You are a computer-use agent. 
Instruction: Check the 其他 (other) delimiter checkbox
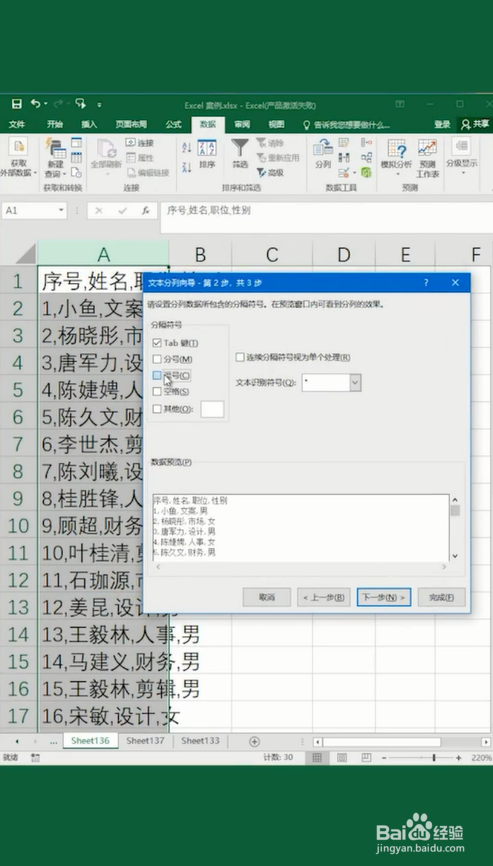click(x=157, y=409)
